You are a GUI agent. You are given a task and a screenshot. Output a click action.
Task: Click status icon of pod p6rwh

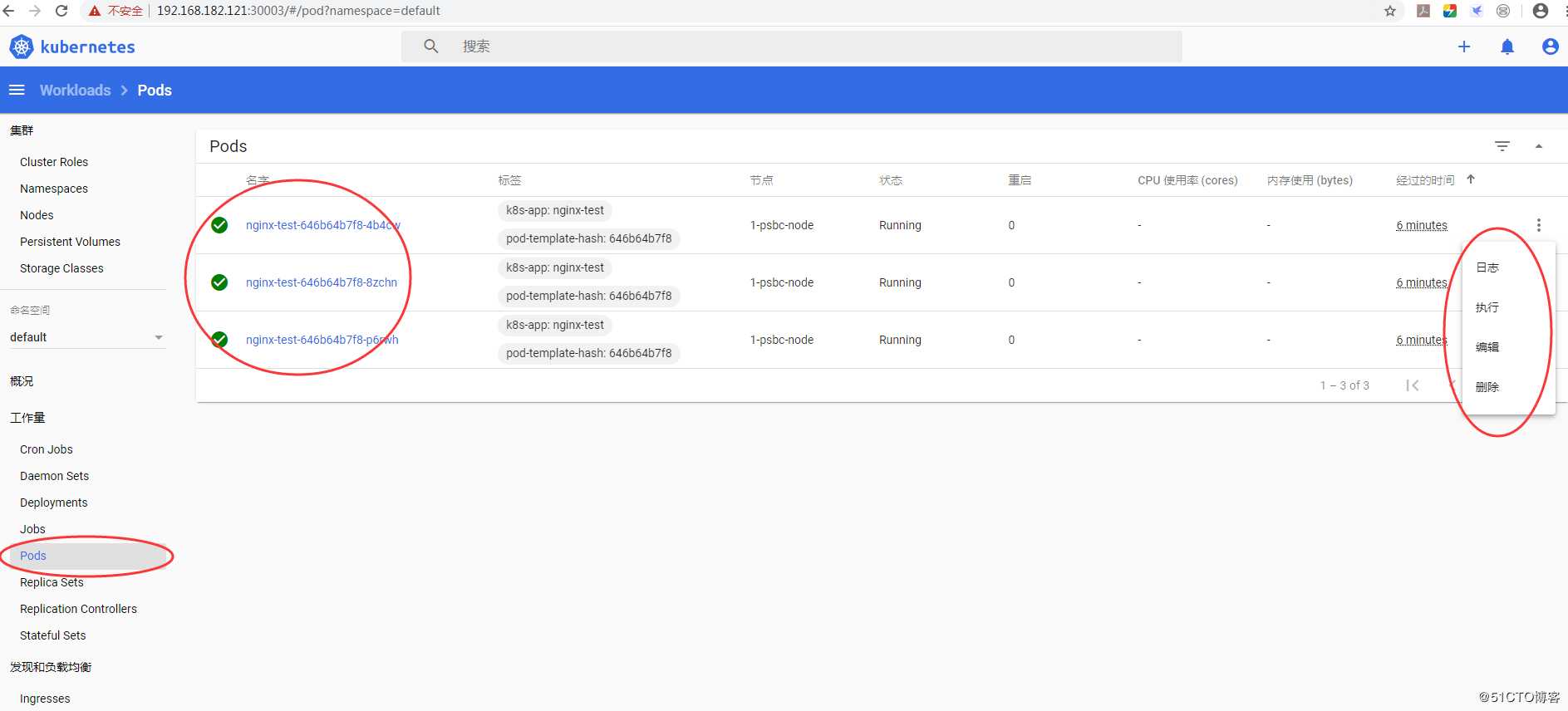219,340
